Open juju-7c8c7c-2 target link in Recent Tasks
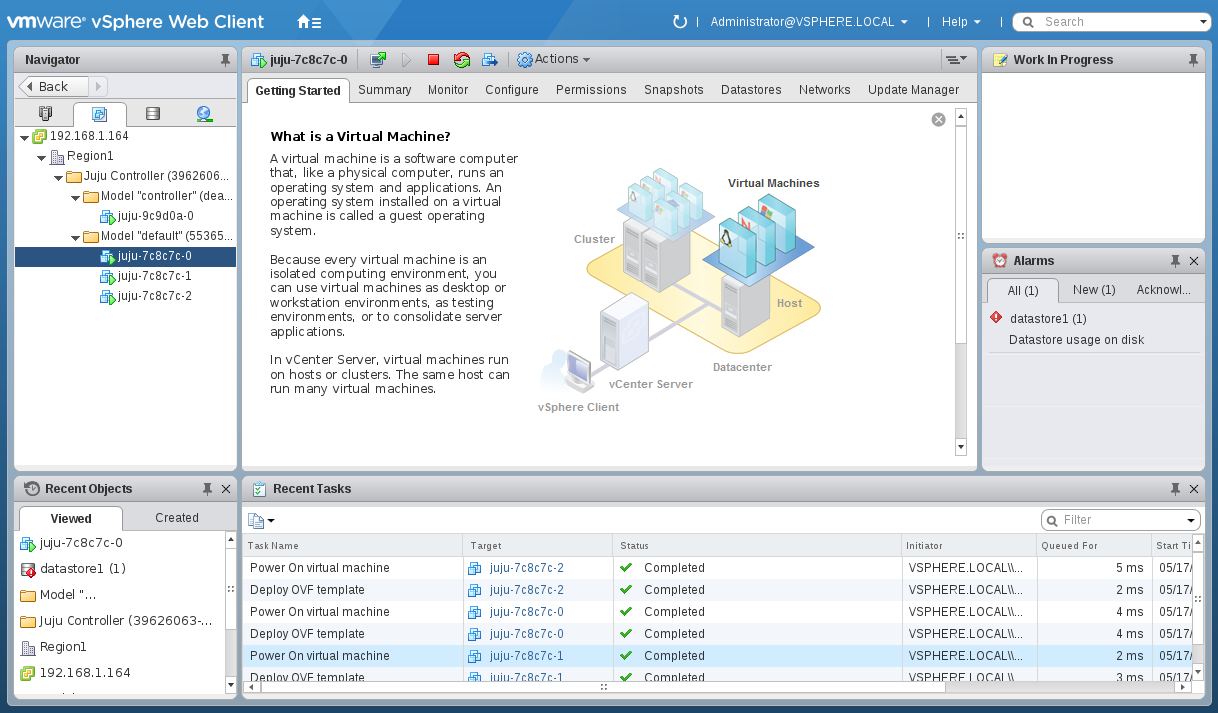Image resolution: width=1218 pixels, height=713 pixels. (526, 568)
